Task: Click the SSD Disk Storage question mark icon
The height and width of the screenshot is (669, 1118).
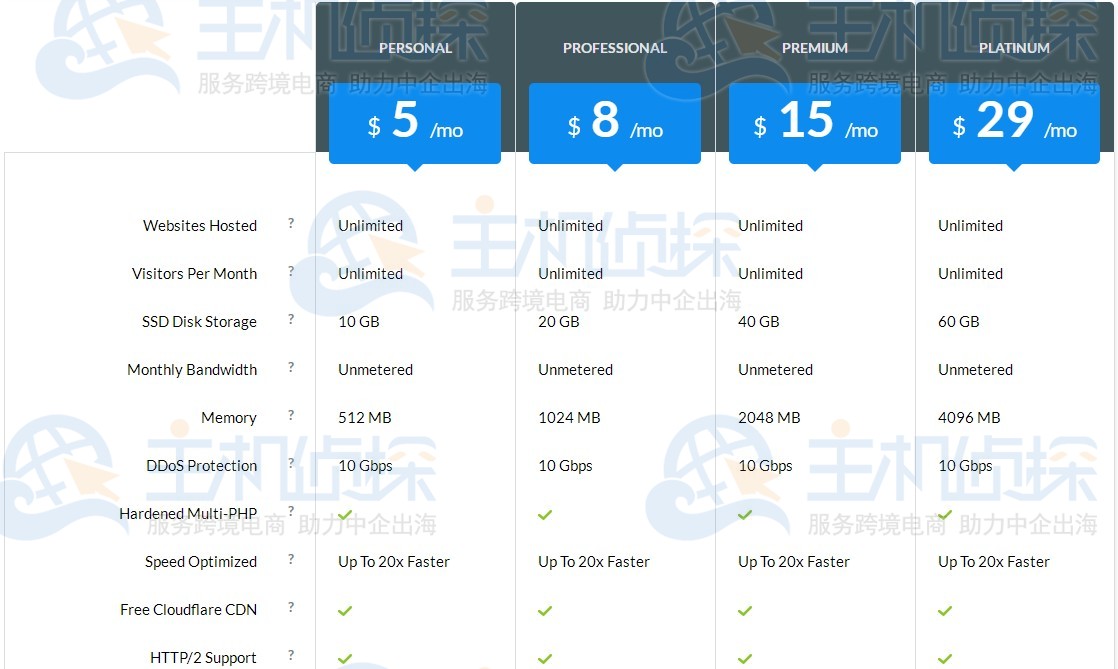Action: 290,321
